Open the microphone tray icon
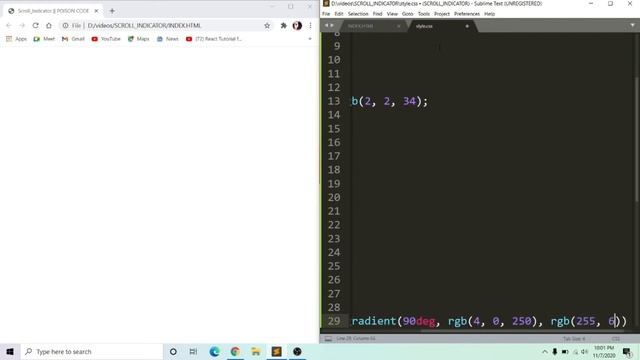 coord(555,351)
